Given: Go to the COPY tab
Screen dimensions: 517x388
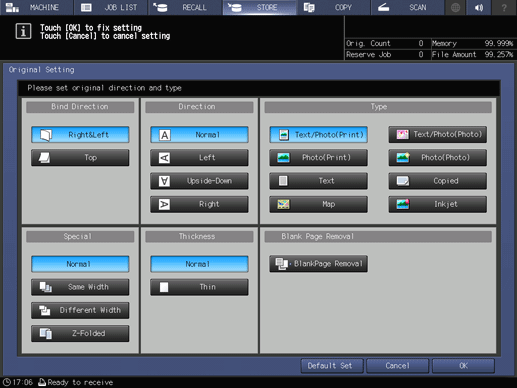Looking at the screenshot, I should [x=333, y=7].
